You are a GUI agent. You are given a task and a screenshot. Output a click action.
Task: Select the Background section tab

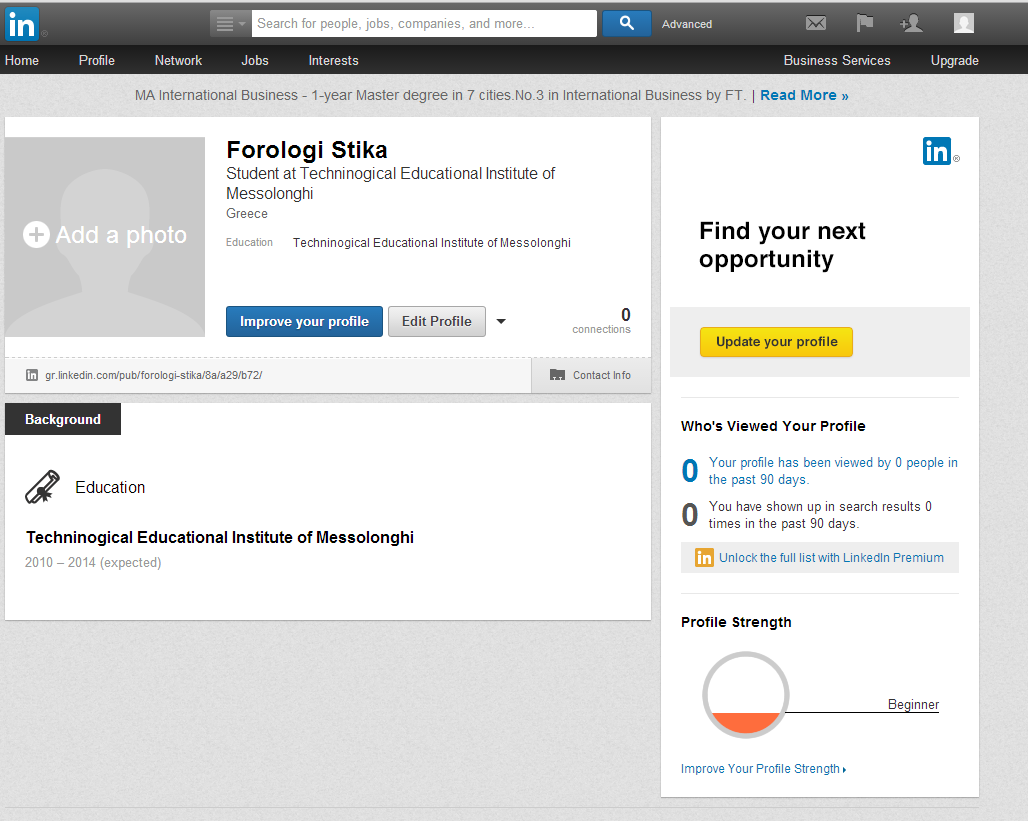(x=63, y=419)
